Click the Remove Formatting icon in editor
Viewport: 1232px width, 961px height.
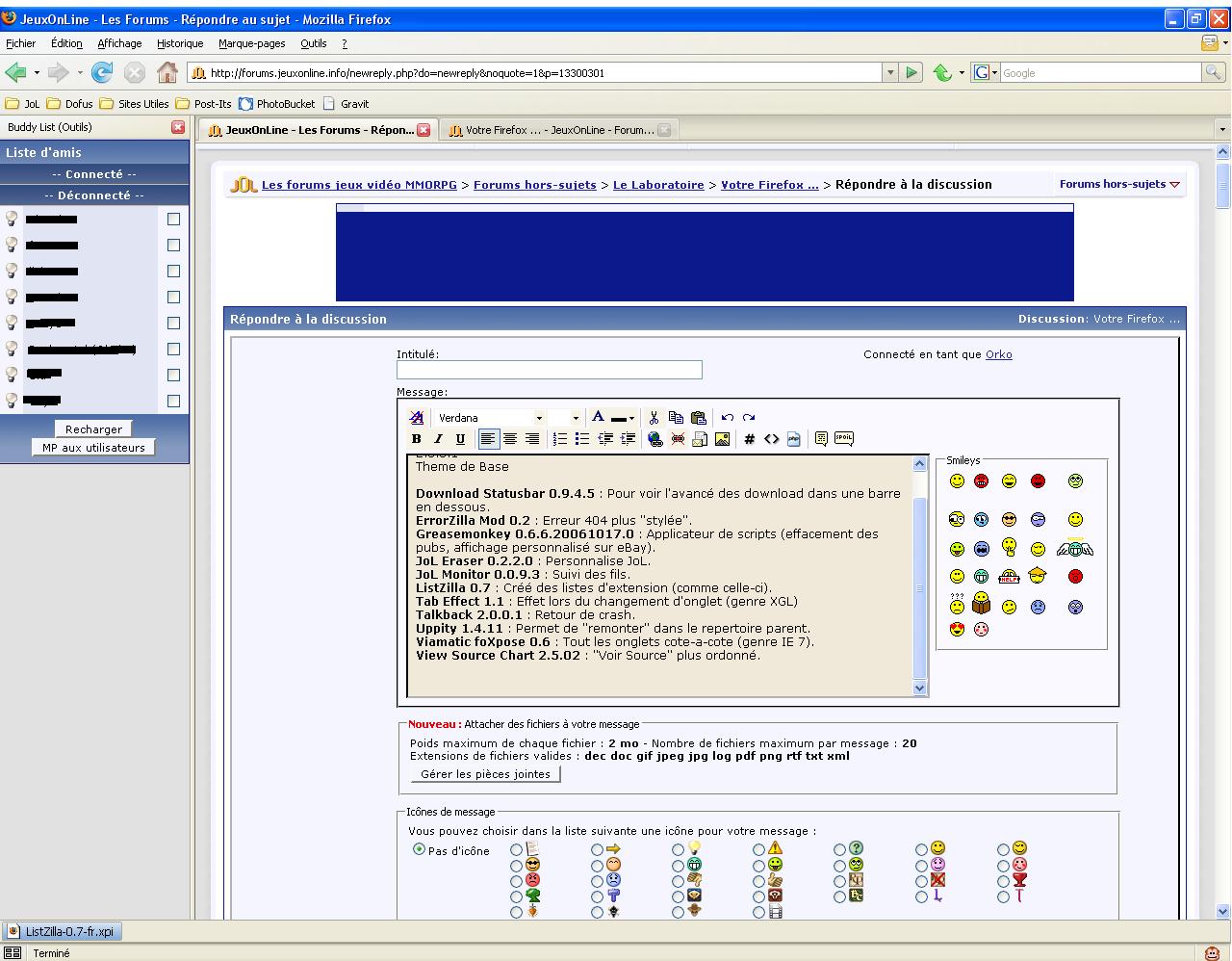pyautogui.click(x=417, y=418)
